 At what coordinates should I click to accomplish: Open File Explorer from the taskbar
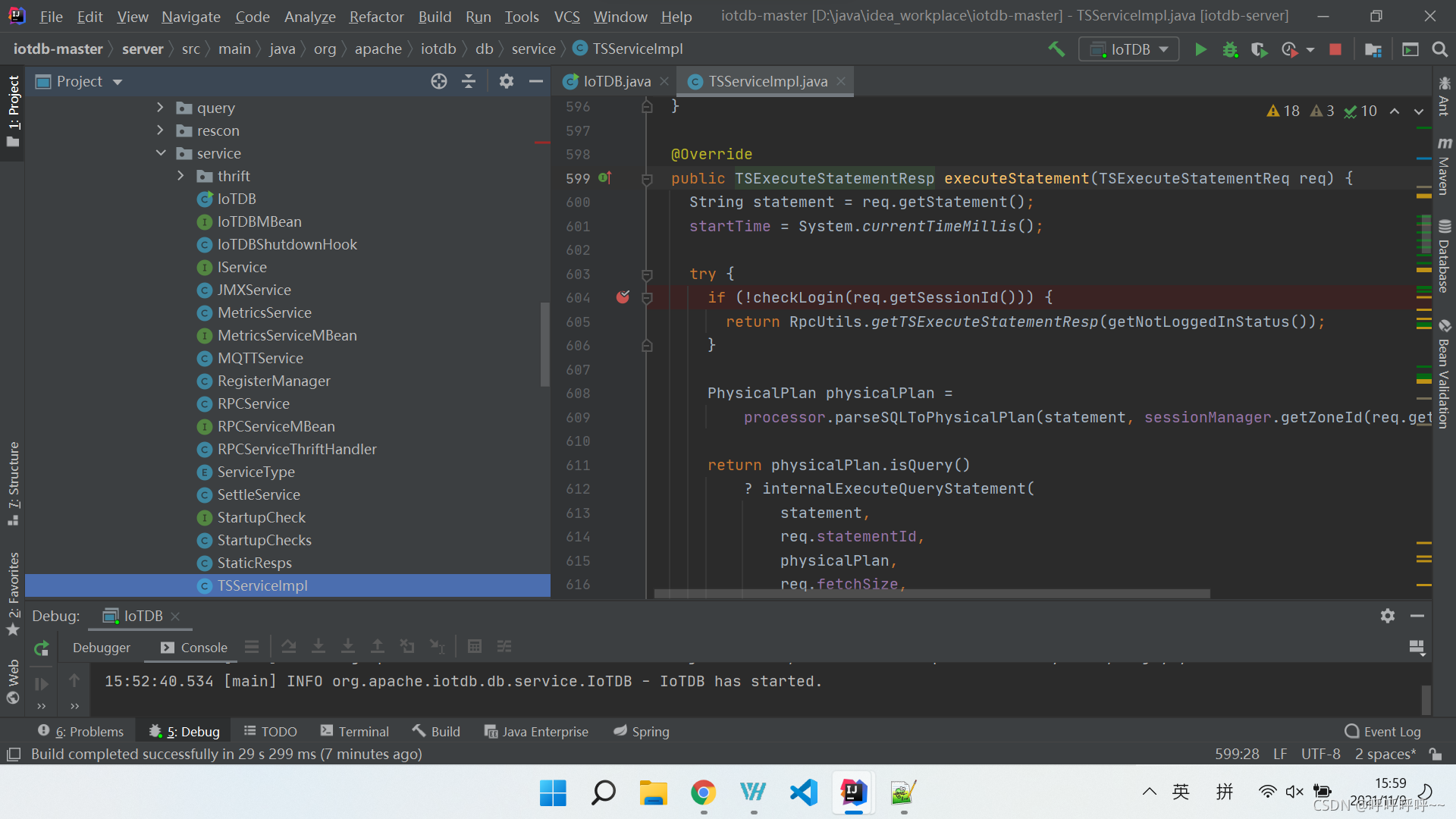[653, 792]
